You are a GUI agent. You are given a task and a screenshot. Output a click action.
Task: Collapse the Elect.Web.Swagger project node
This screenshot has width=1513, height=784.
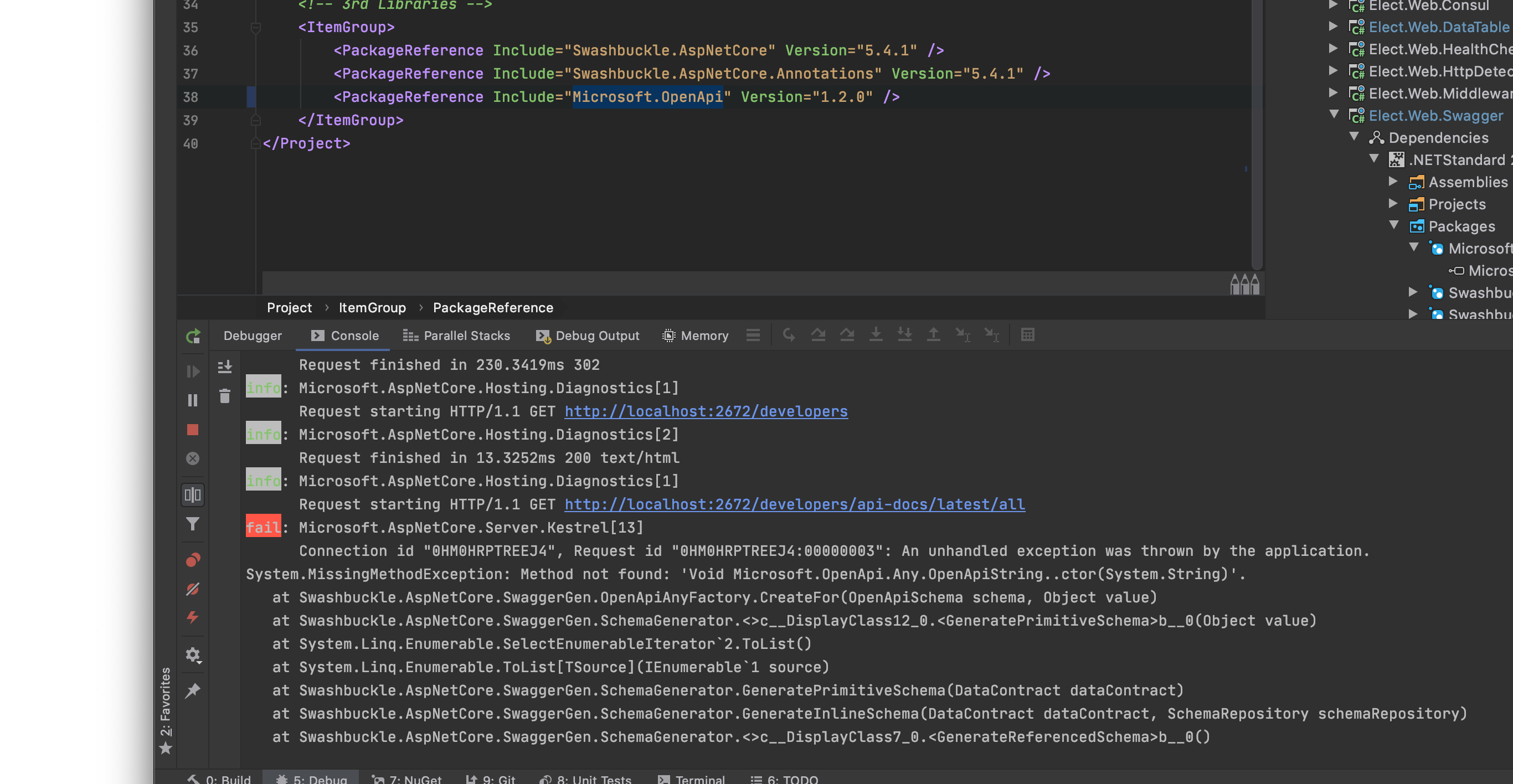(1334, 115)
